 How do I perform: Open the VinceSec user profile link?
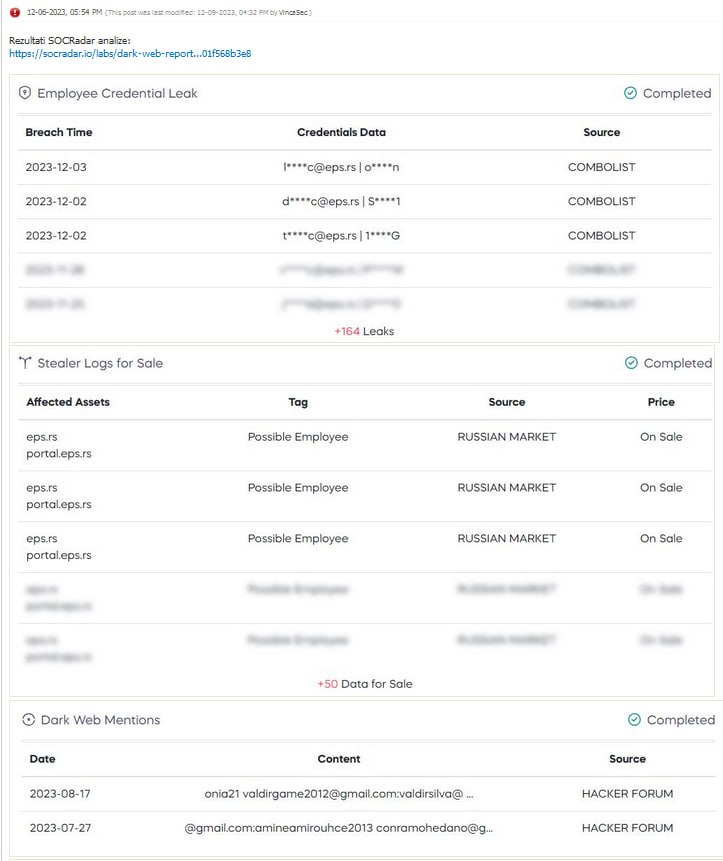point(295,12)
